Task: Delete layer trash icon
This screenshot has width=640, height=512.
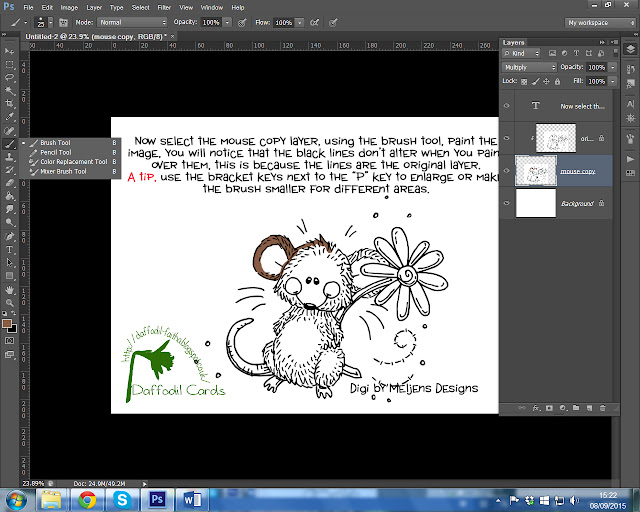Action: (603, 408)
